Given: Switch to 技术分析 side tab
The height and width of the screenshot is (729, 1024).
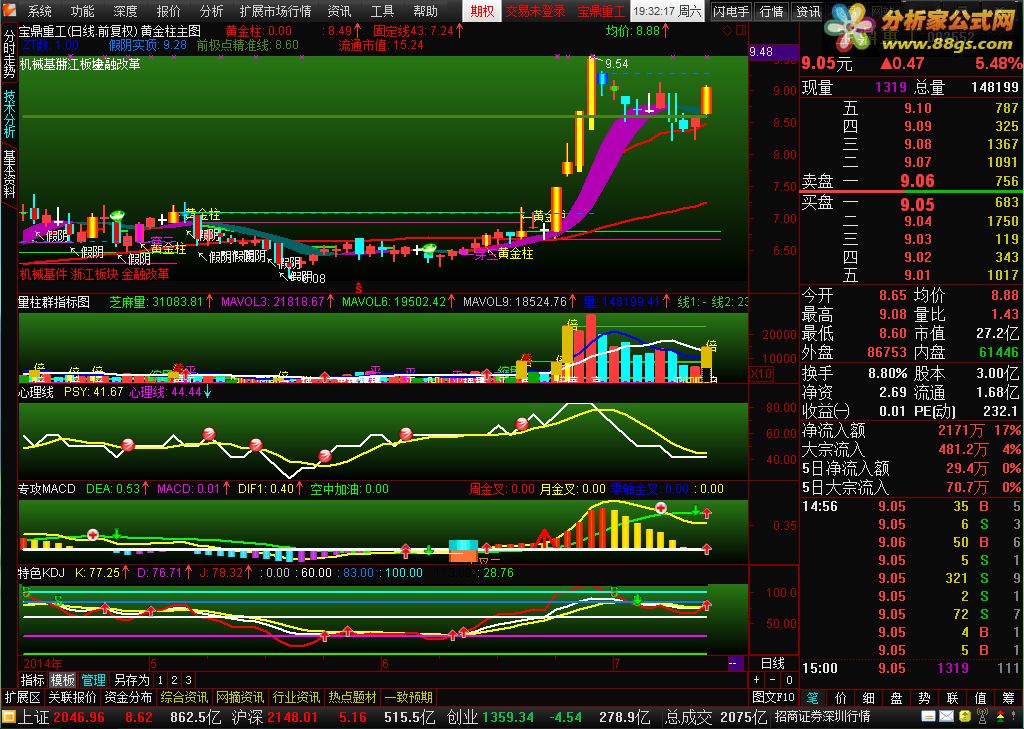Looking at the screenshot, I should tap(9, 112).
